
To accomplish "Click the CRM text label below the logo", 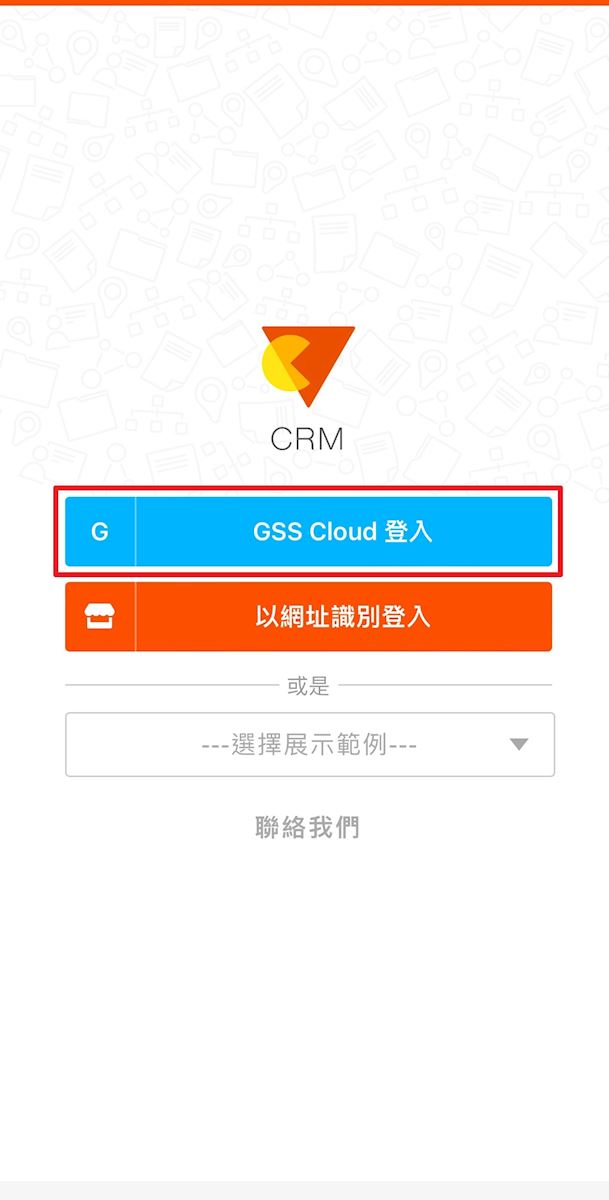I will pyautogui.click(x=307, y=438).
